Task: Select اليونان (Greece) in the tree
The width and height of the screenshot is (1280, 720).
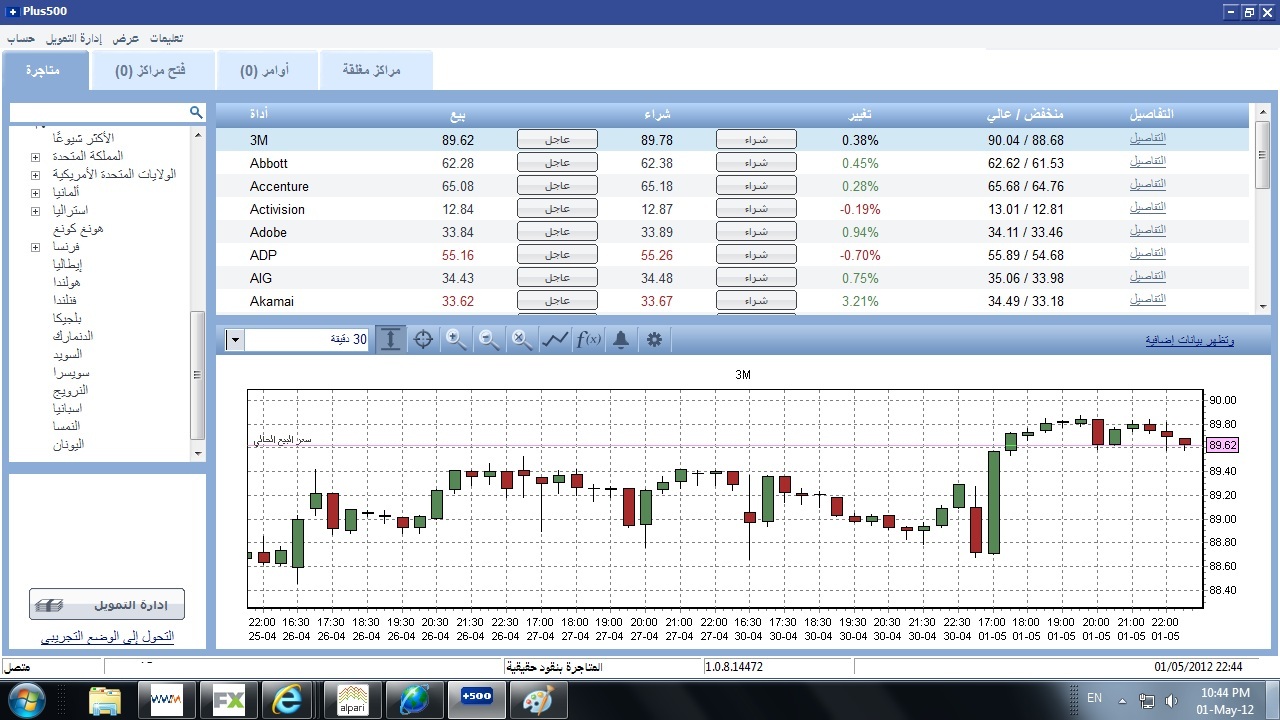Action: point(68,445)
